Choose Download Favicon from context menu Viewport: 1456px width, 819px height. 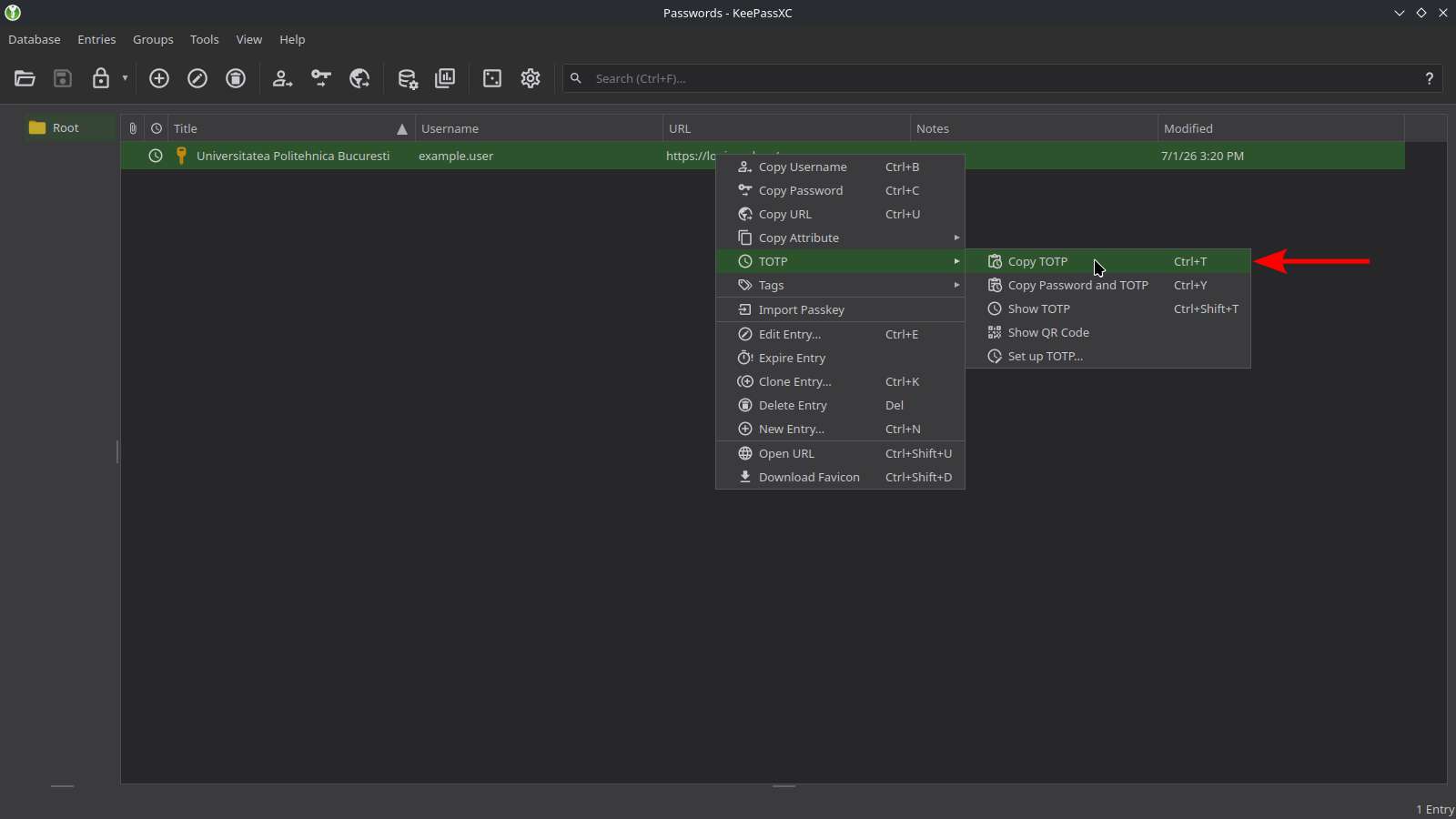click(840, 477)
